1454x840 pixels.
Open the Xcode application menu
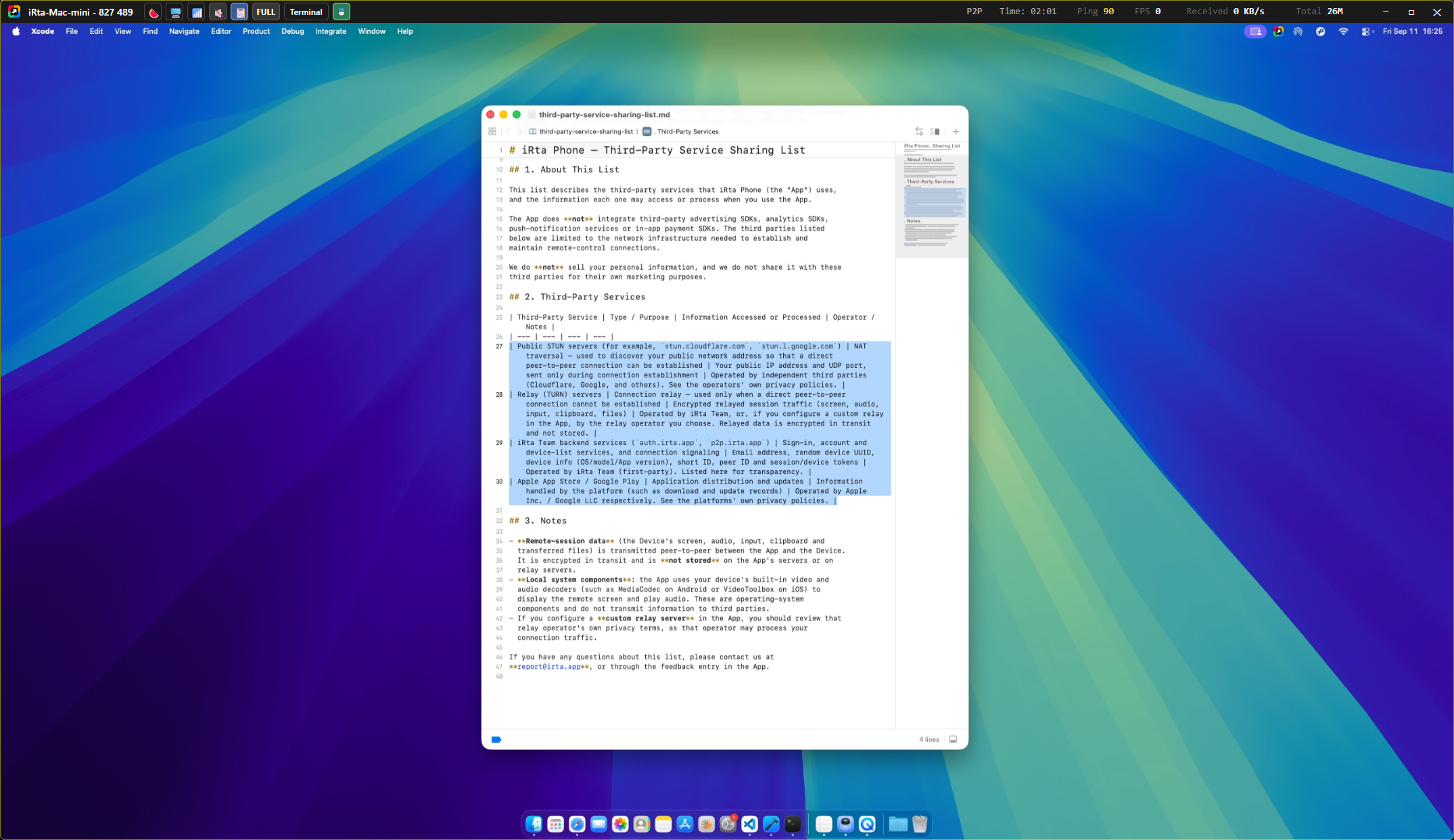[43, 31]
